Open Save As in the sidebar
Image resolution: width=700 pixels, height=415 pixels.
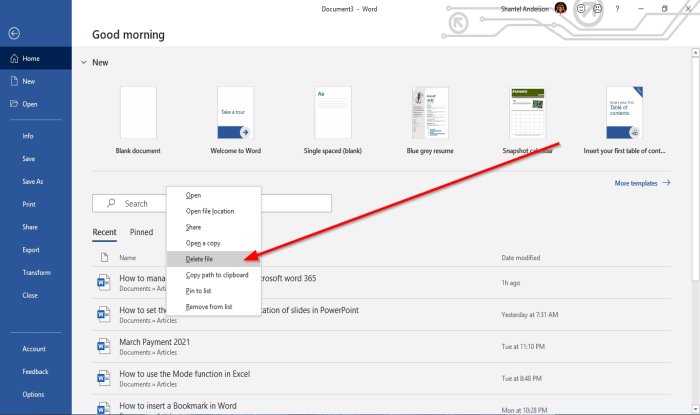pyautogui.click(x=33, y=182)
